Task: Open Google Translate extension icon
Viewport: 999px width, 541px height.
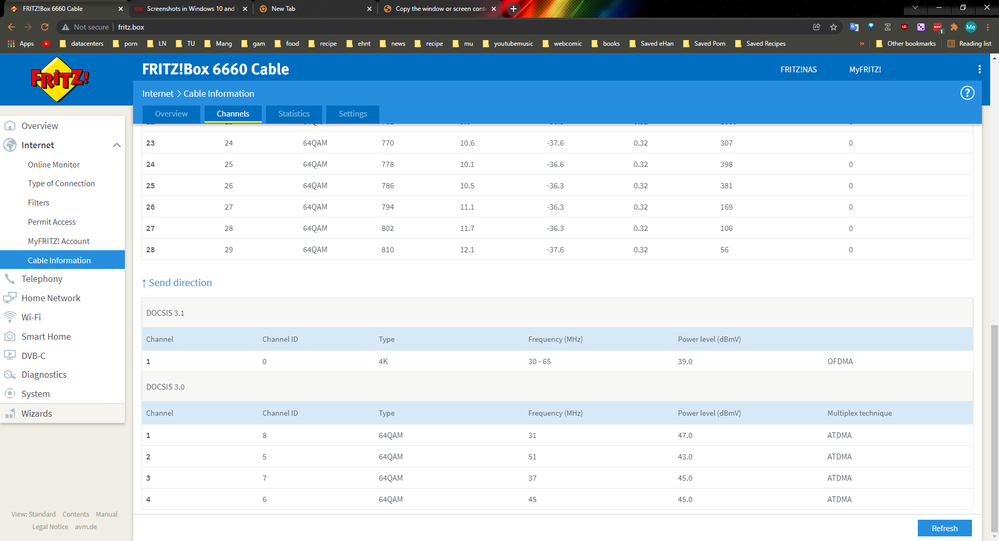Action: (854, 27)
